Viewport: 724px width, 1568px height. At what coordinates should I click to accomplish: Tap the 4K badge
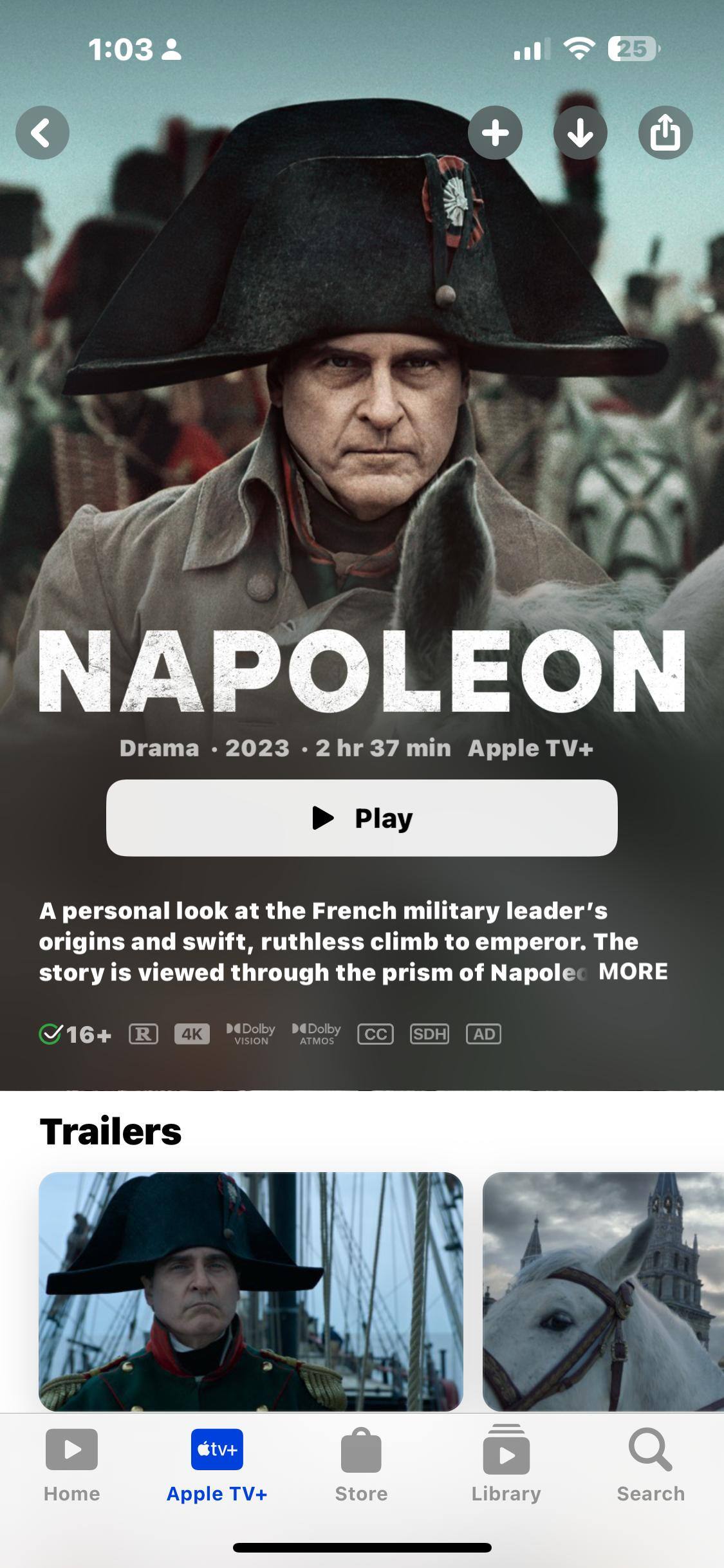192,1034
